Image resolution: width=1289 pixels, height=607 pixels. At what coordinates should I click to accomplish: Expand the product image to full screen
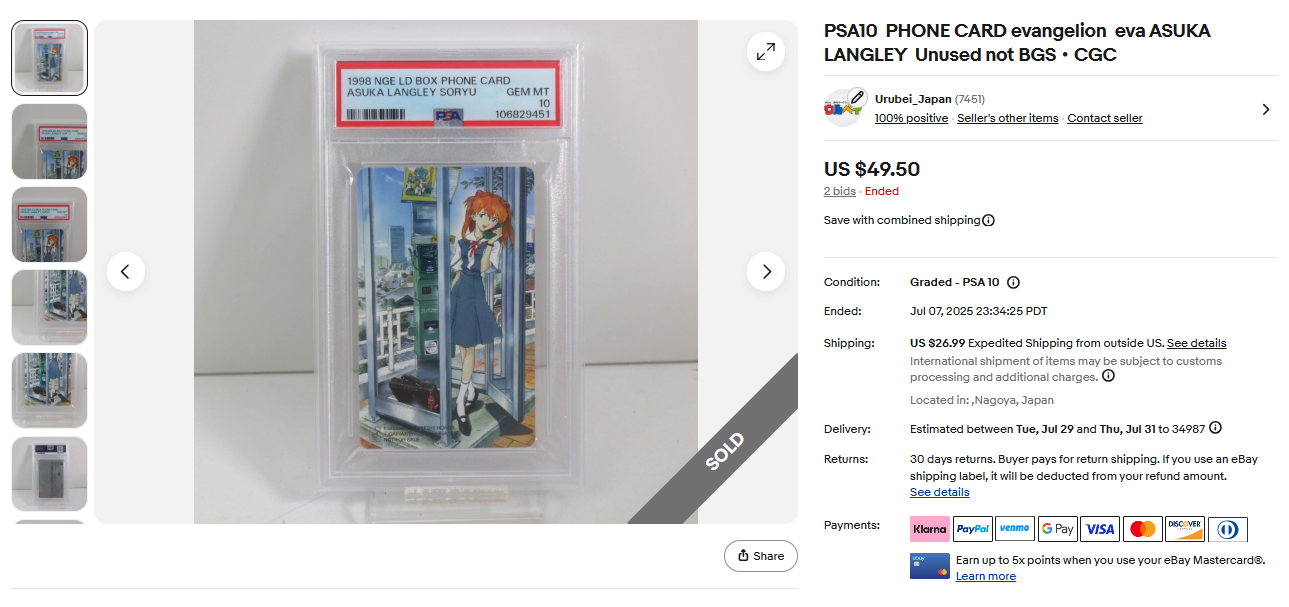point(765,52)
